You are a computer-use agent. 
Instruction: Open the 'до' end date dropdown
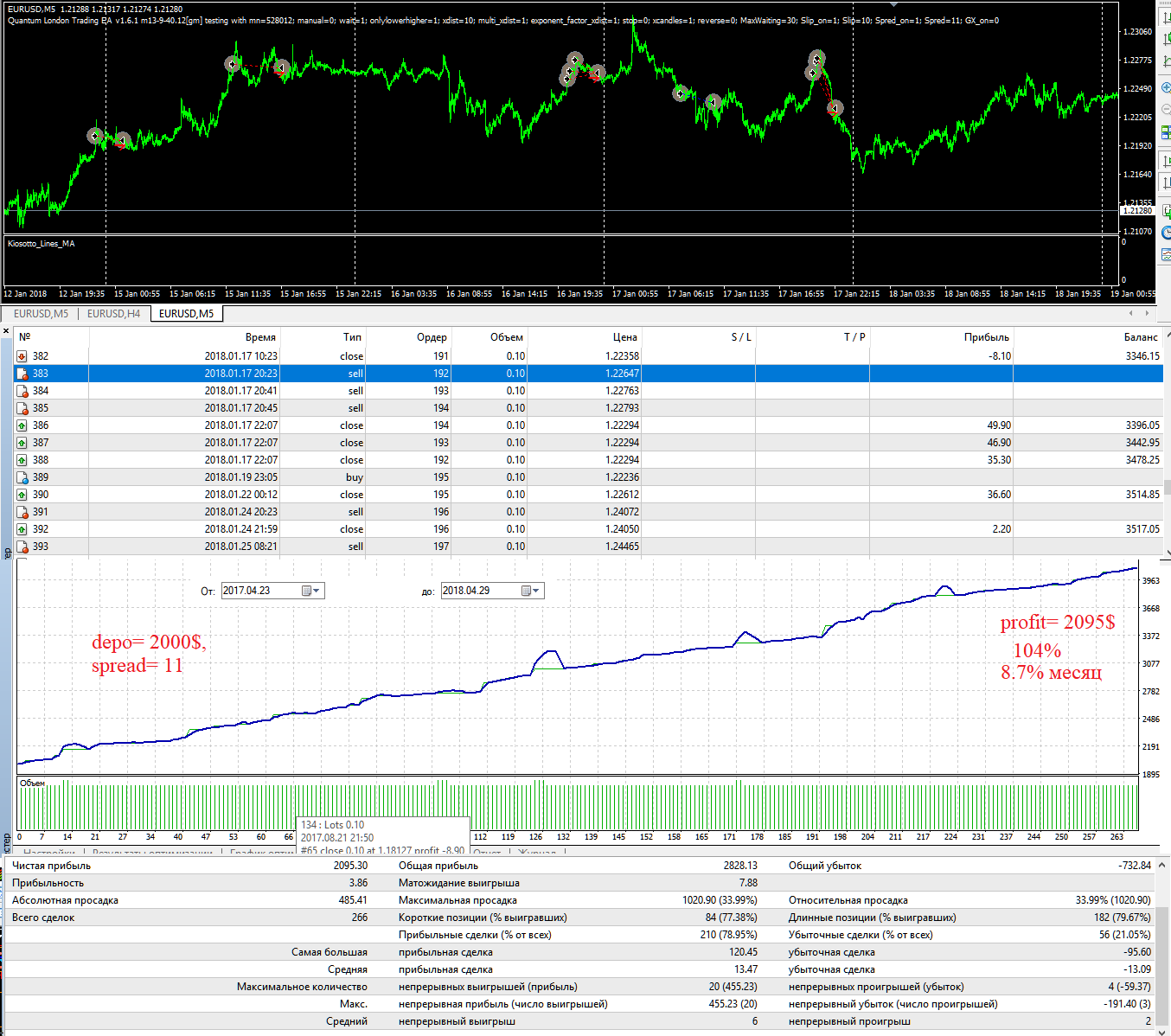pos(532,591)
